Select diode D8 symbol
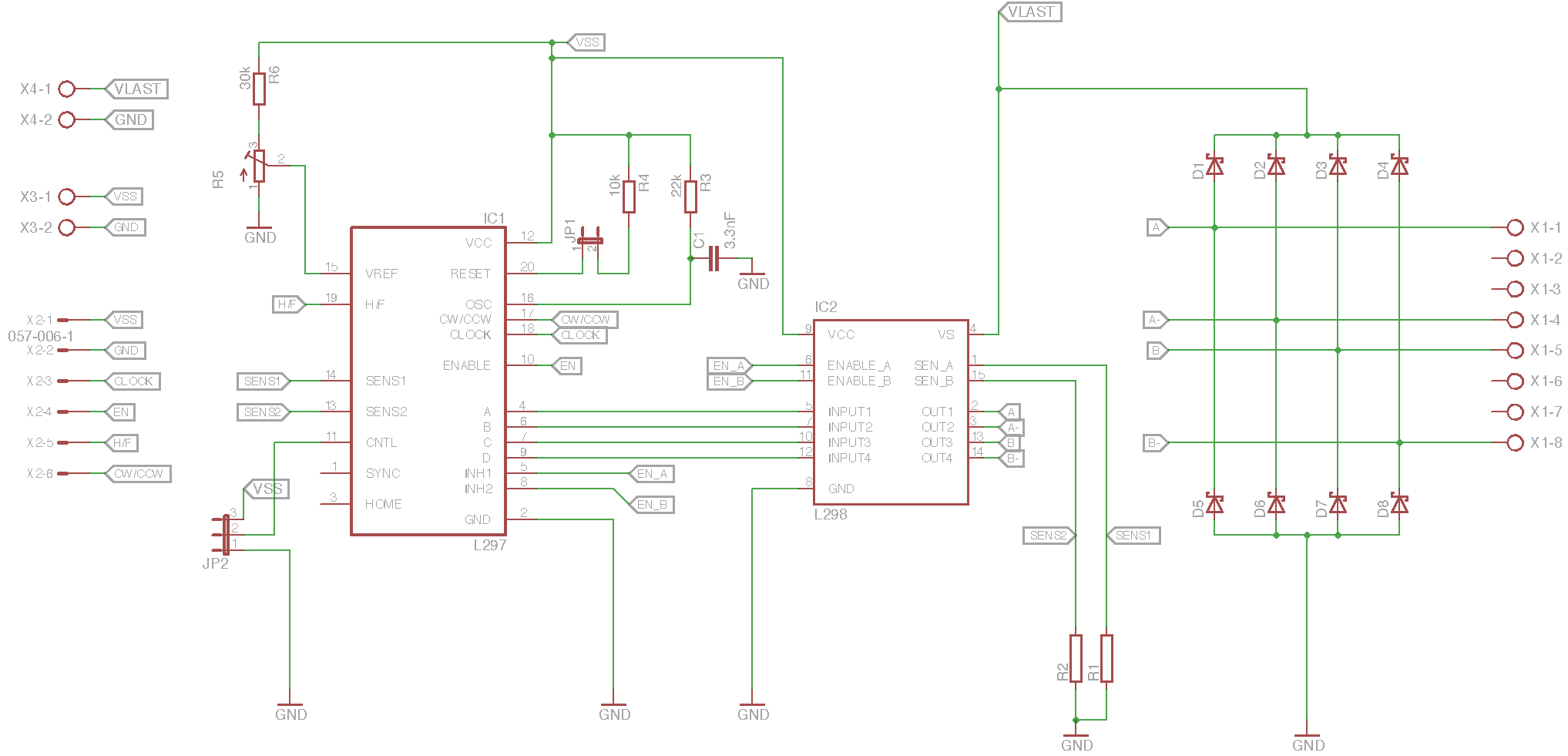The height and width of the screenshot is (756, 1568). click(x=1399, y=504)
